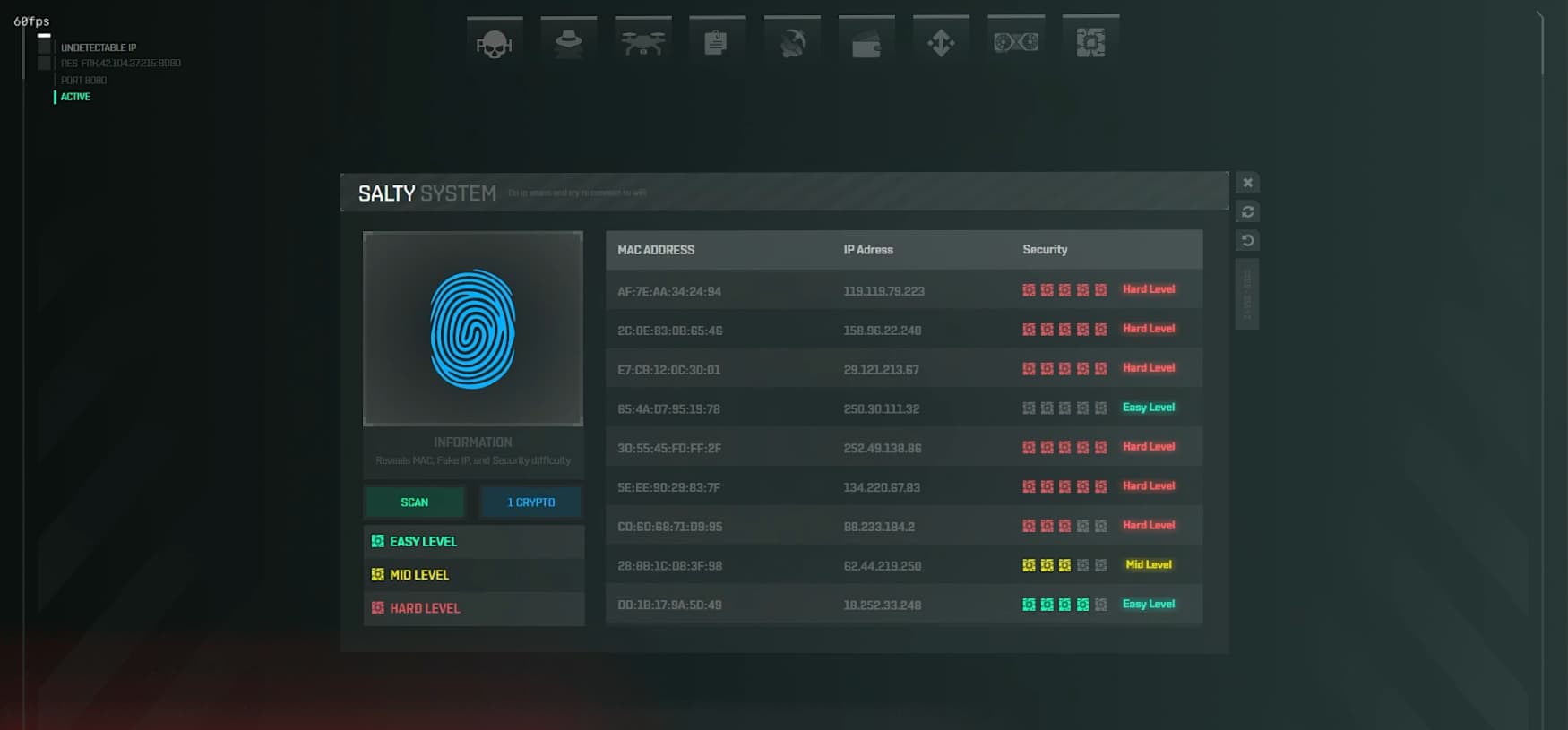The width and height of the screenshot is (1568, 730).
Task: Toggle the MID LEVEL filter
Action: click(x=474, y=575)
